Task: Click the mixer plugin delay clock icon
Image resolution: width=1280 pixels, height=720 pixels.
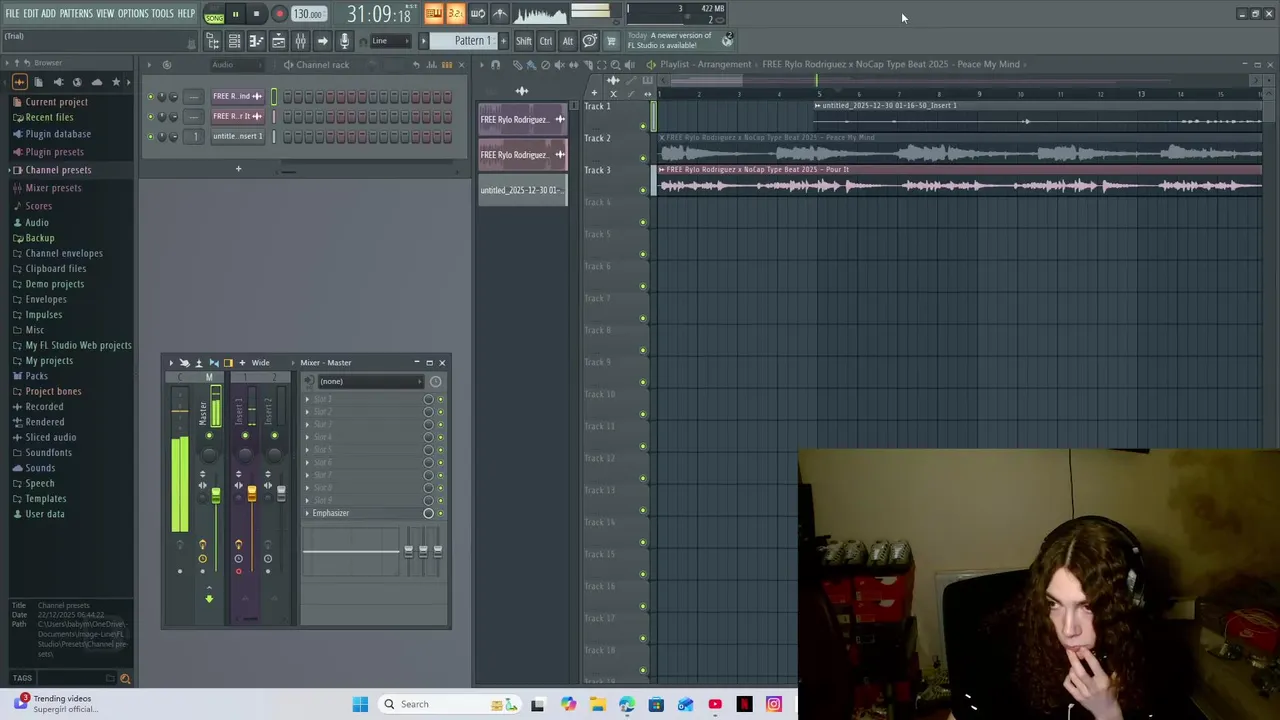Action: point(435,381)
